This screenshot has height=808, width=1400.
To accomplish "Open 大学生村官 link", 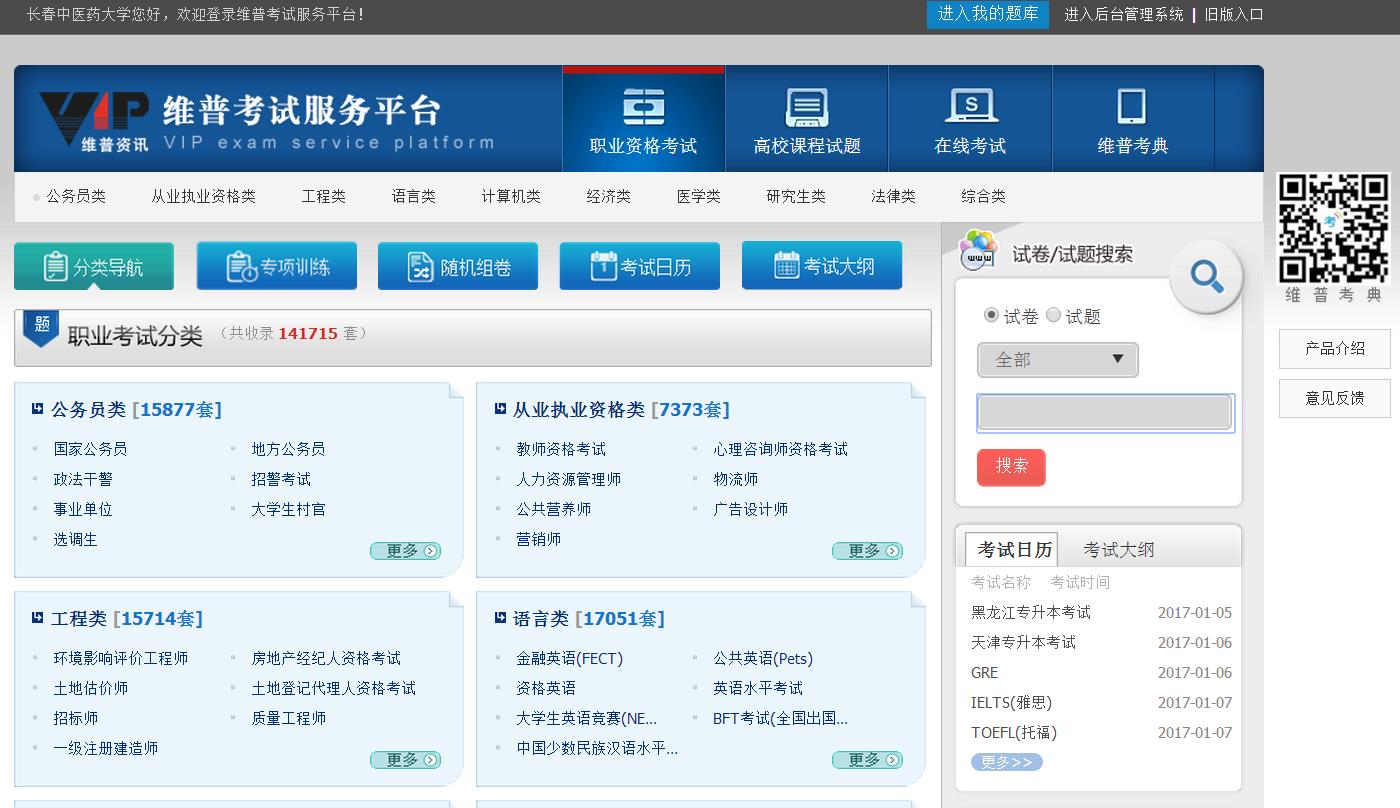I will click(x=289, y=509).
